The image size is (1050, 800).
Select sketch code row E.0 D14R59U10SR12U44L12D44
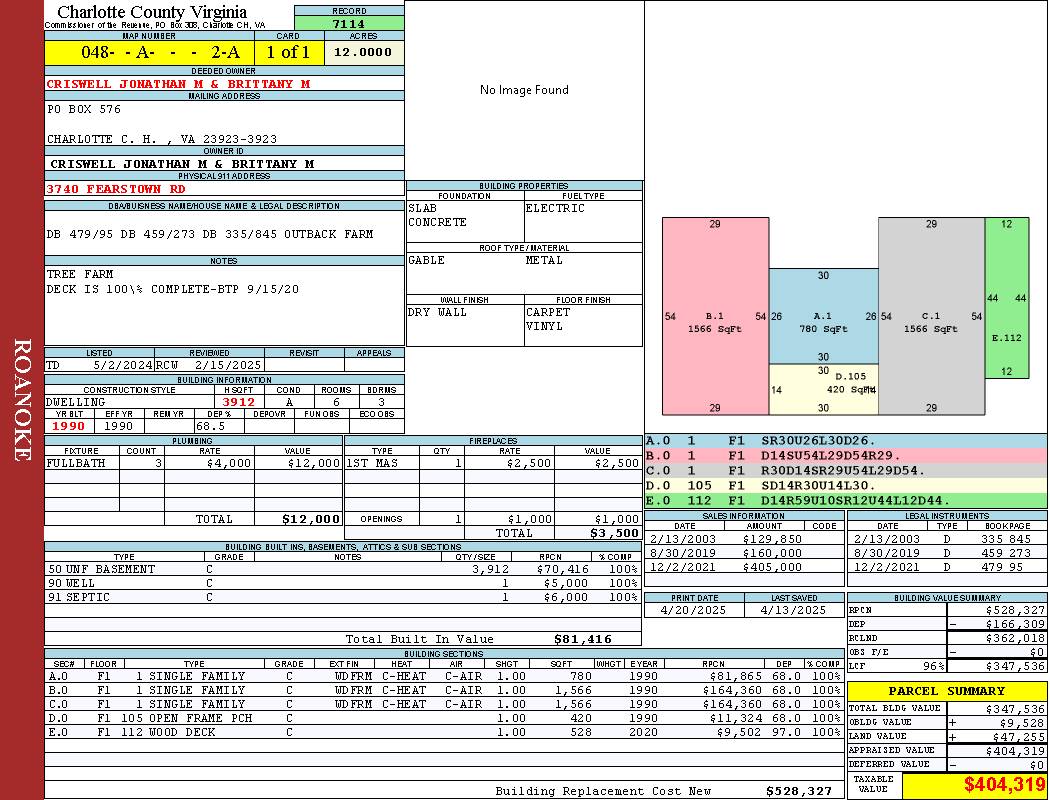click(x=846, y=500)
